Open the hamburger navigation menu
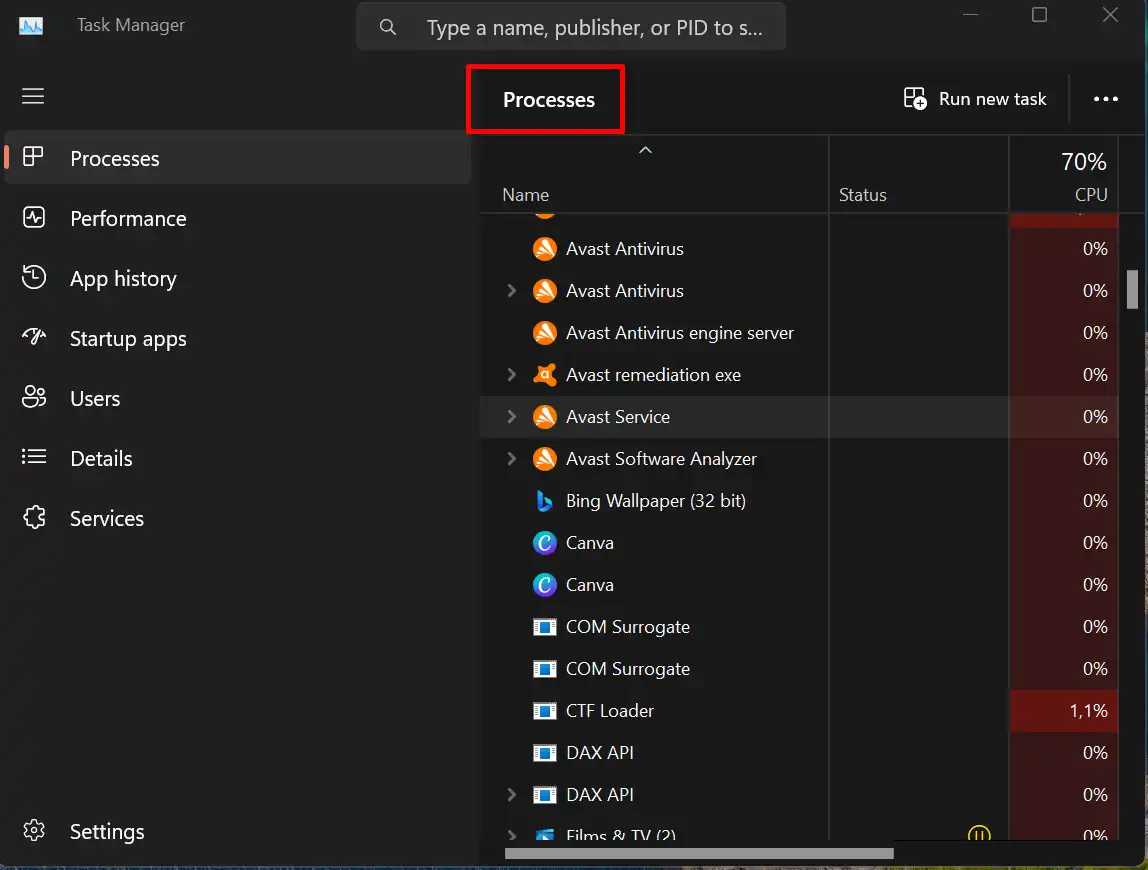Viewport: 1148px width, 870px height. click(x=33, y=96)
